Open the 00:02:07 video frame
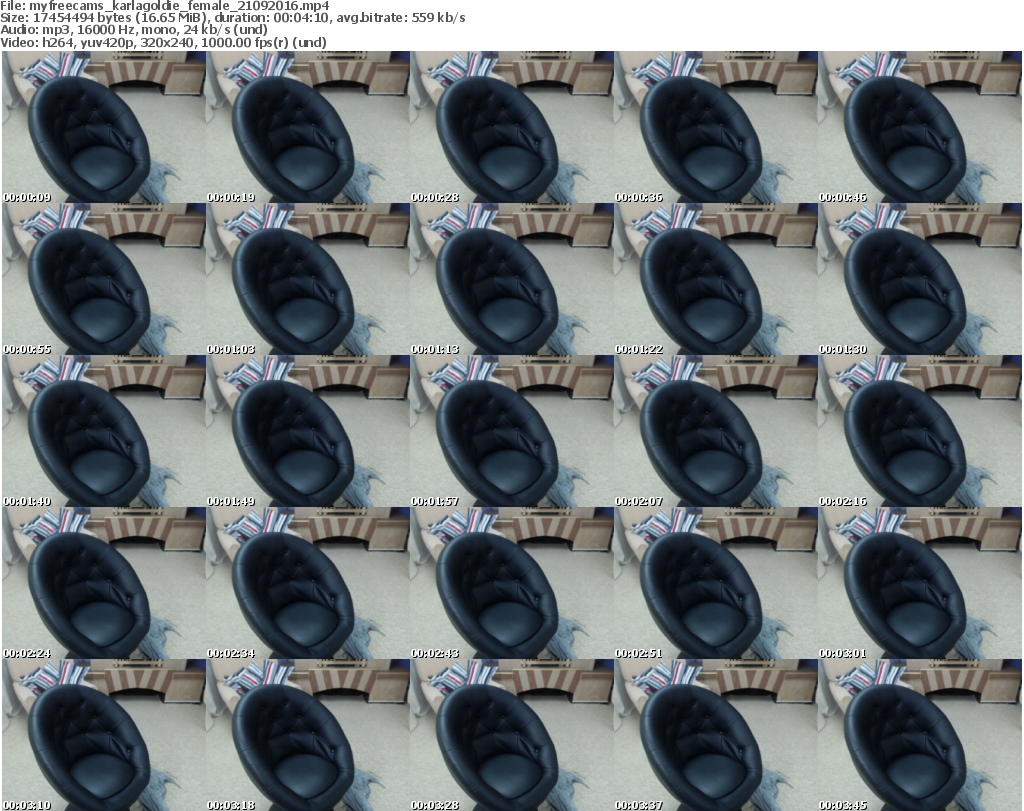This screenshot has width=1024, height=811. pyautogui.click(x=715, y=431)
